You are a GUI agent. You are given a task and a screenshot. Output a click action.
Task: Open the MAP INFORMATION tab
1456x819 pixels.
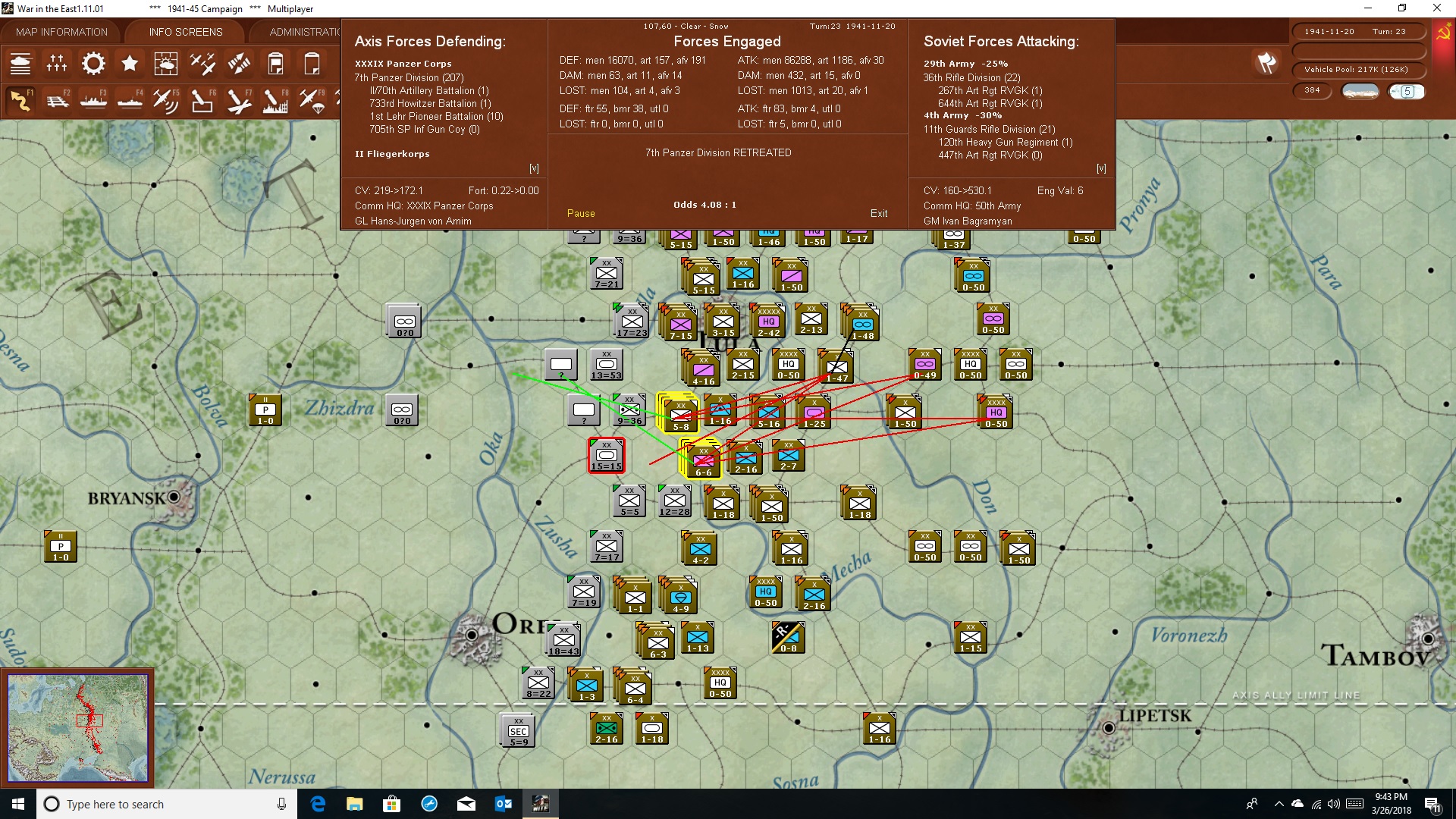click(61, 32)
